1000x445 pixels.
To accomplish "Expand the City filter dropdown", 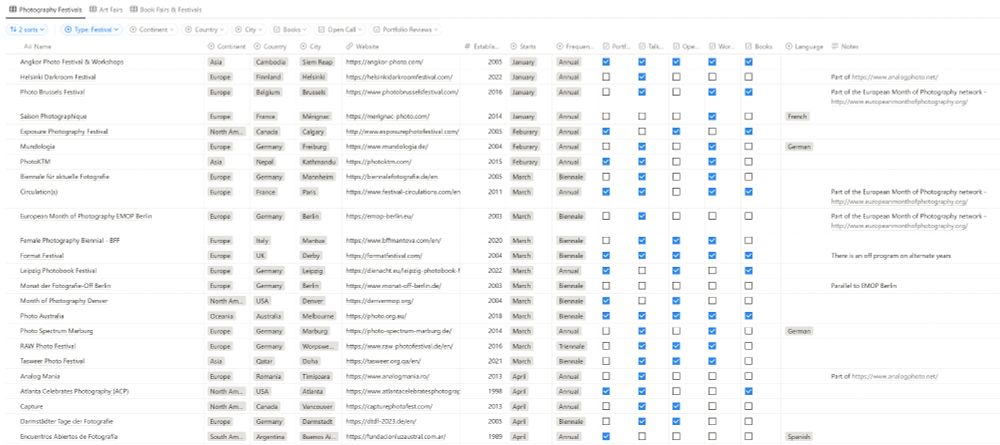I will [x=248, y=29].
